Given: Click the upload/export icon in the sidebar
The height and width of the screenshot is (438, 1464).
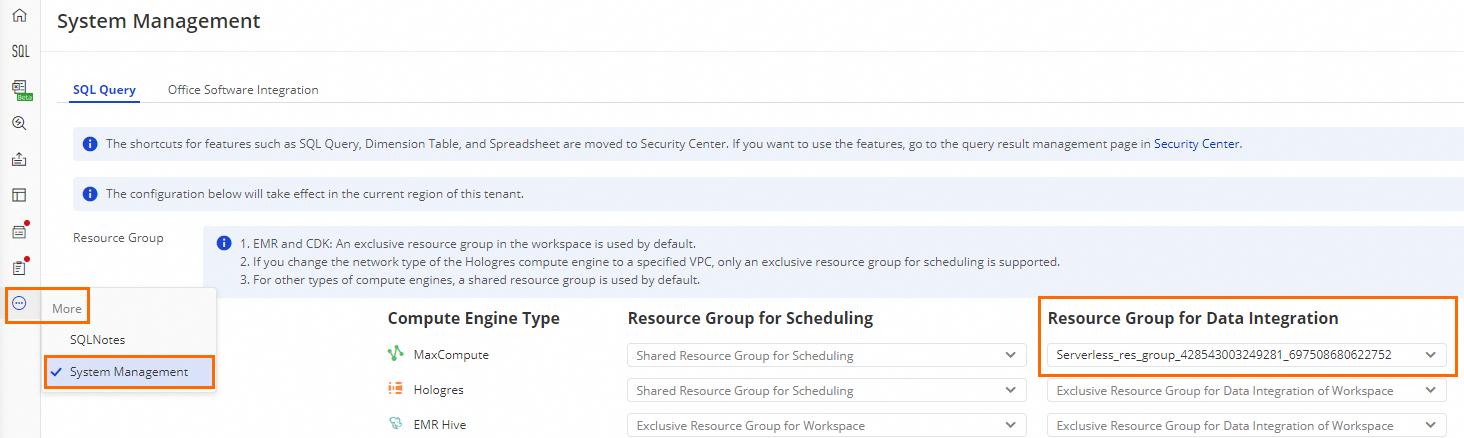Looking at the screenshot, I should [19, 160].
